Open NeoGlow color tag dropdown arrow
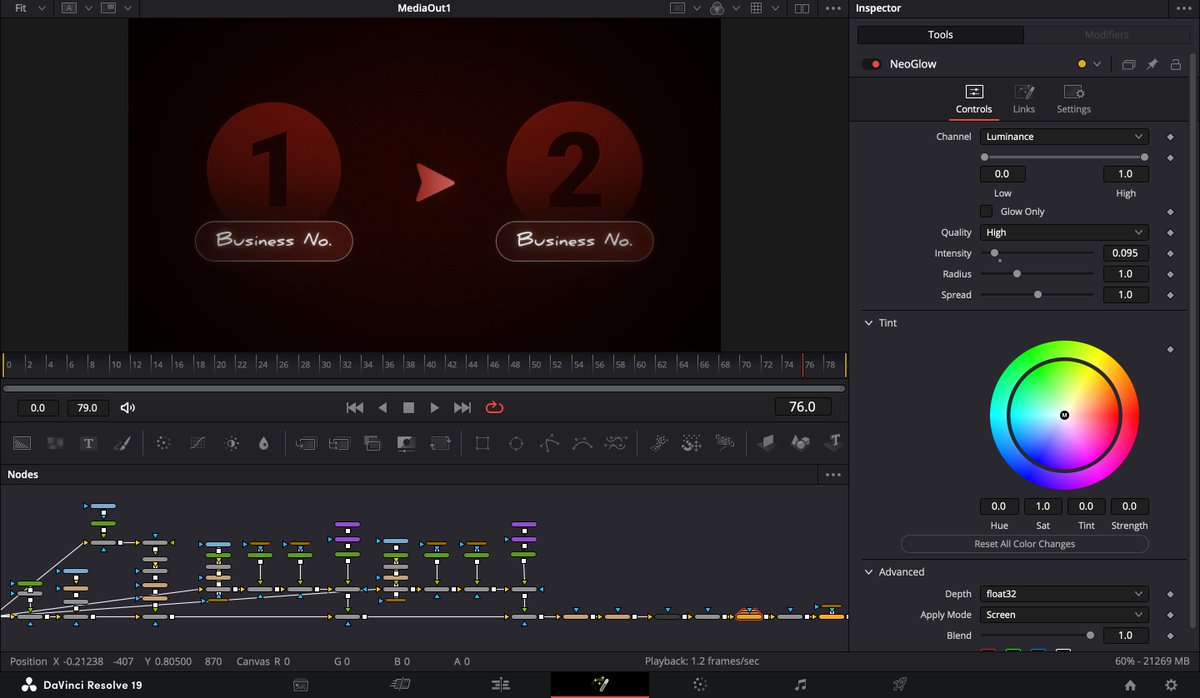 coord(1097,64)
